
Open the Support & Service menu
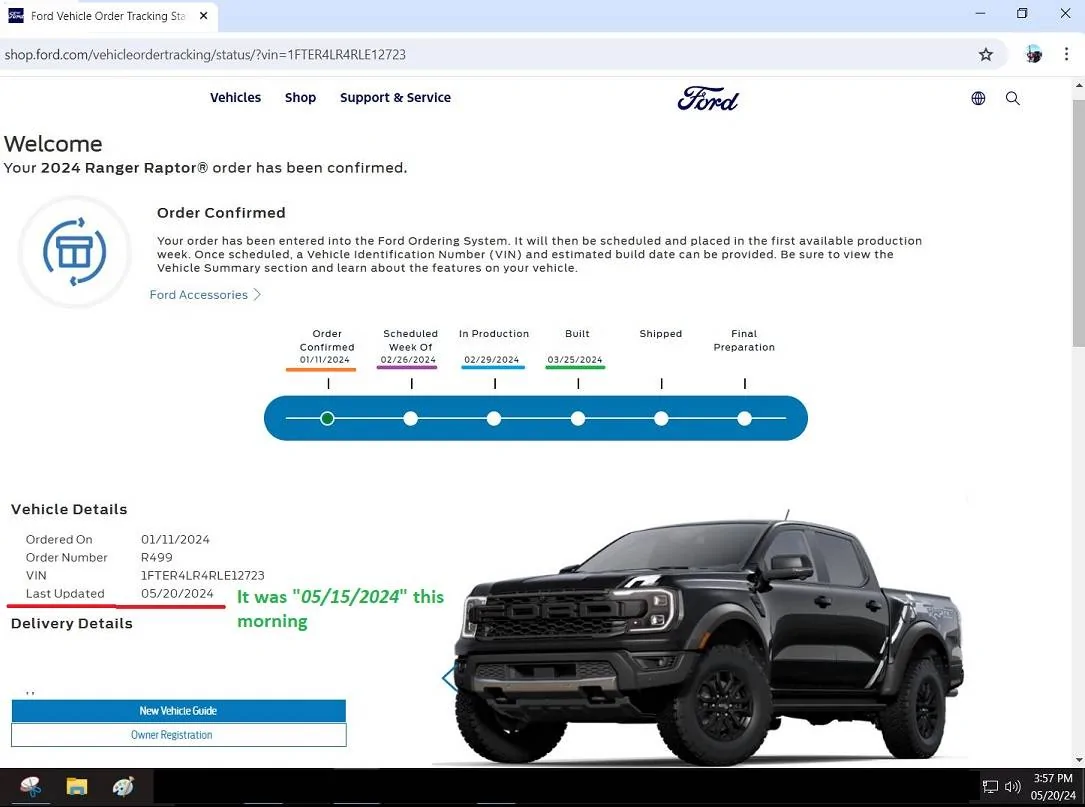(395, 98)
